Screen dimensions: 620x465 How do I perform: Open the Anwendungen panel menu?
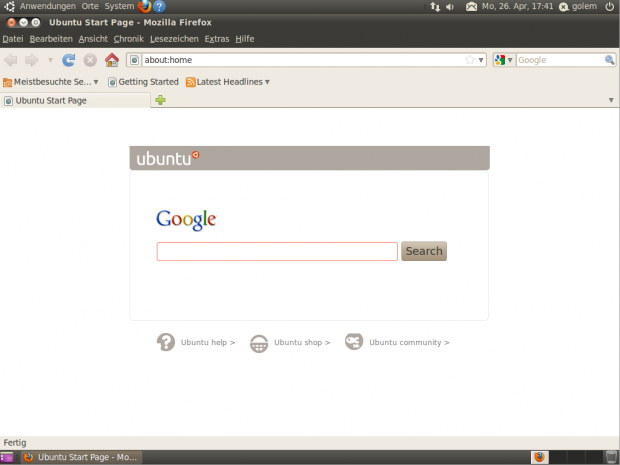point(47,6)
